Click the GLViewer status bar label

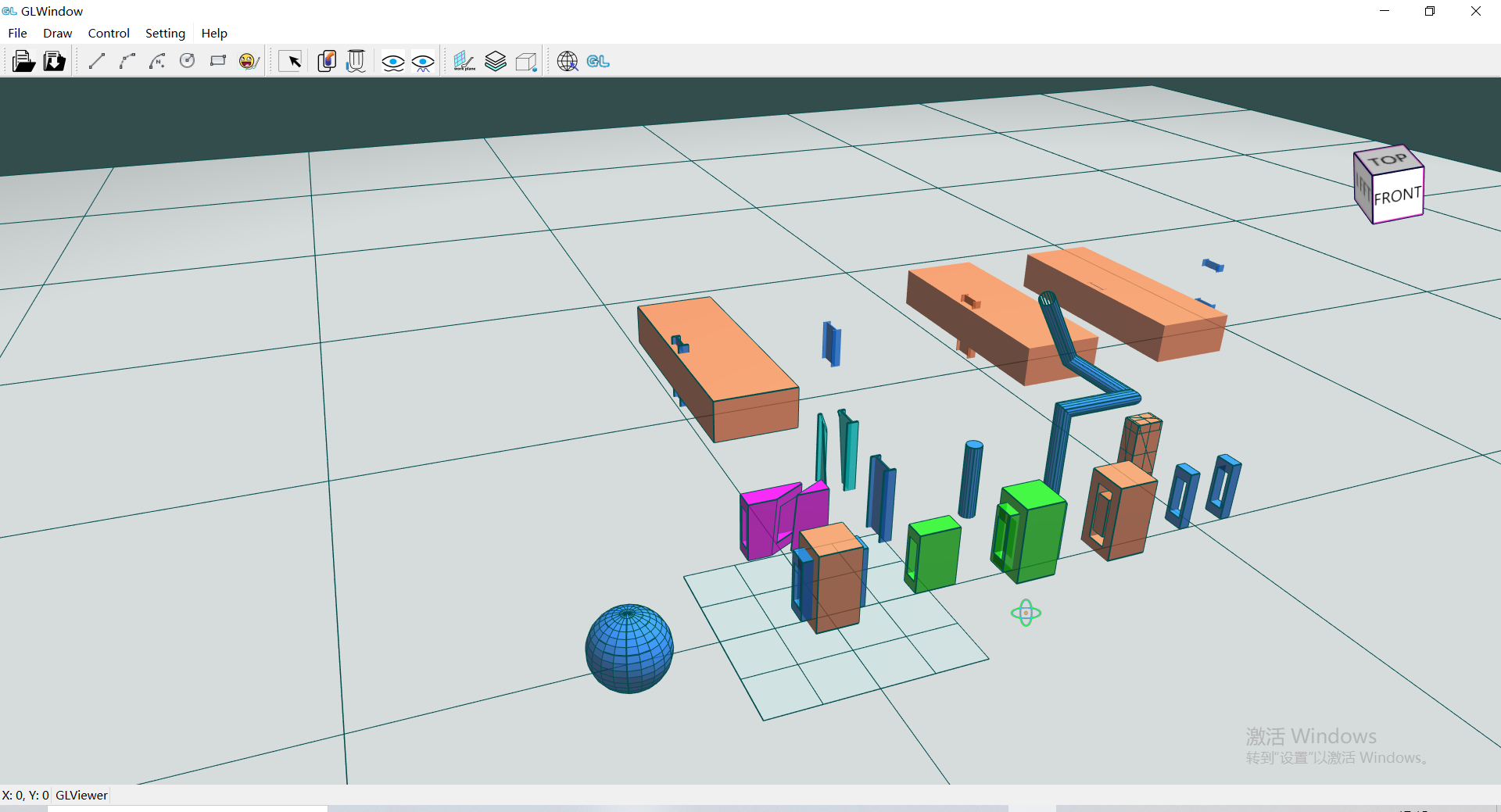pos(81,795)
